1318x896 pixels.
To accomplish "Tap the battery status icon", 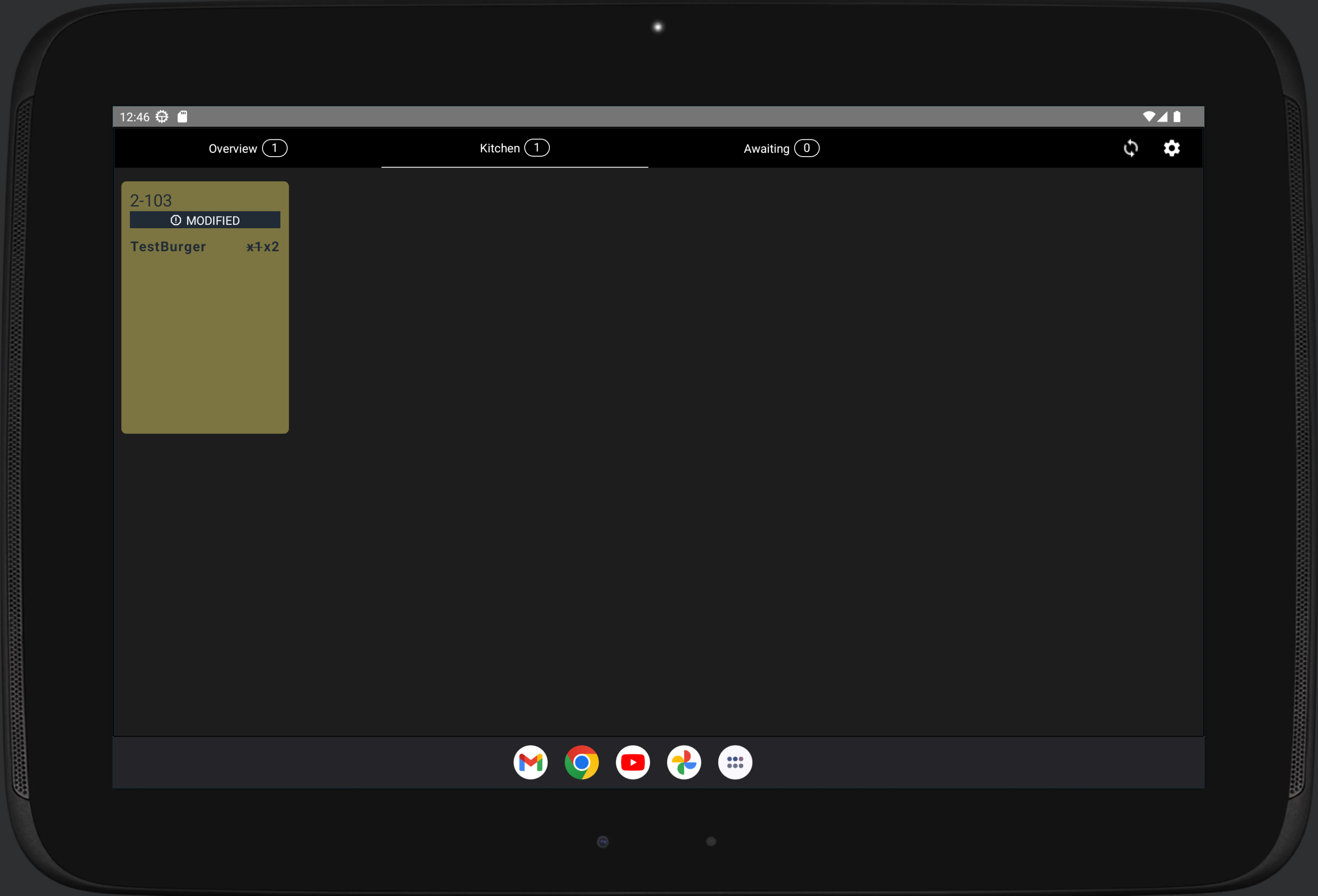I will point(1177,117).
